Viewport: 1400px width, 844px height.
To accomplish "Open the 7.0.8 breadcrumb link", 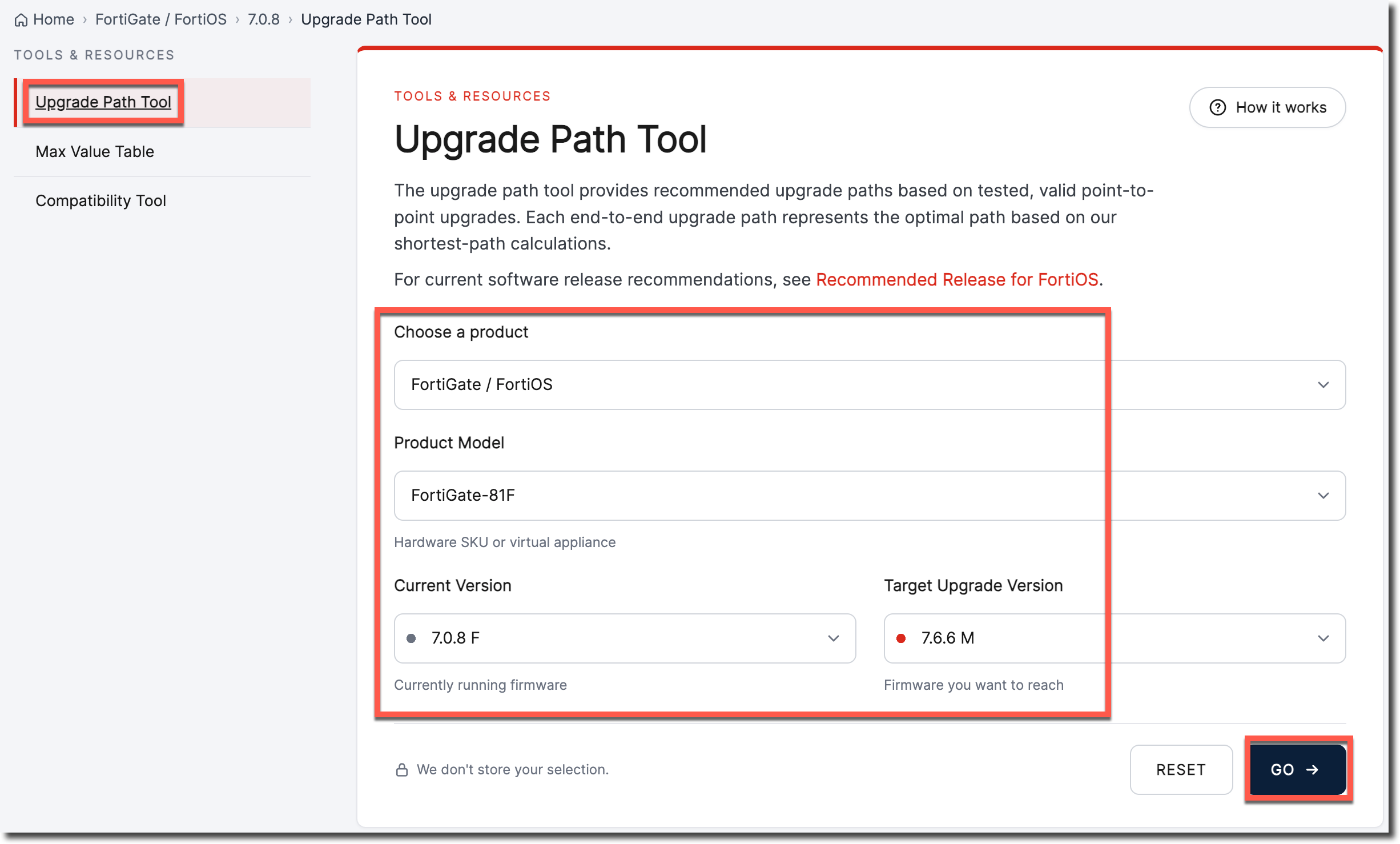I will click(x=264, y=19).
